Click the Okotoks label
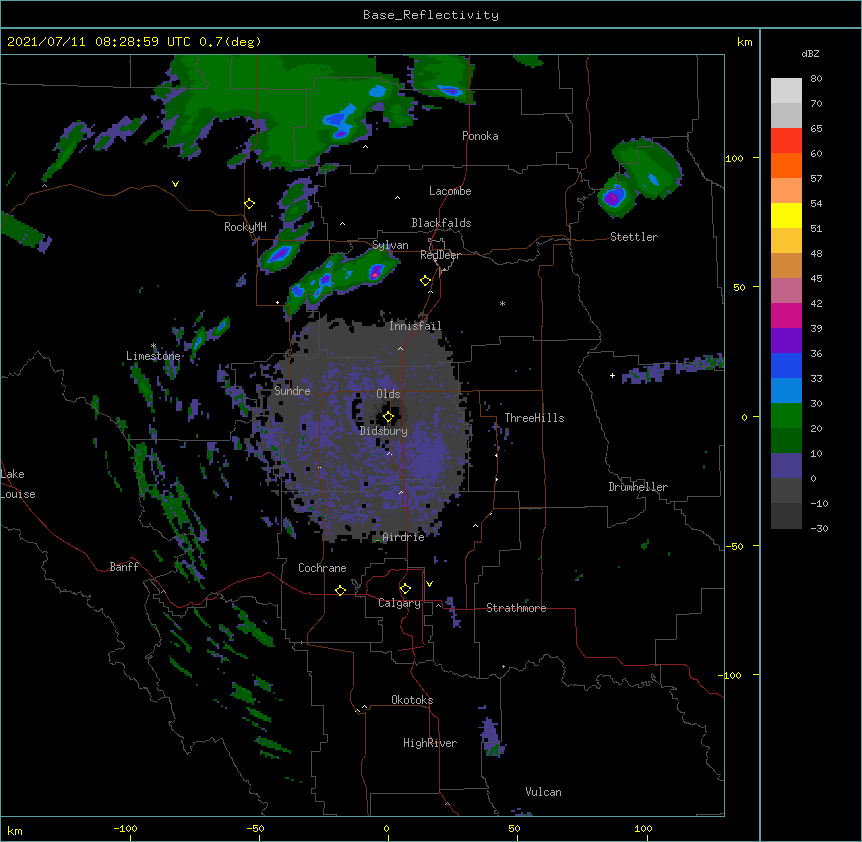 pyautogui.click(x=412, y=700)
